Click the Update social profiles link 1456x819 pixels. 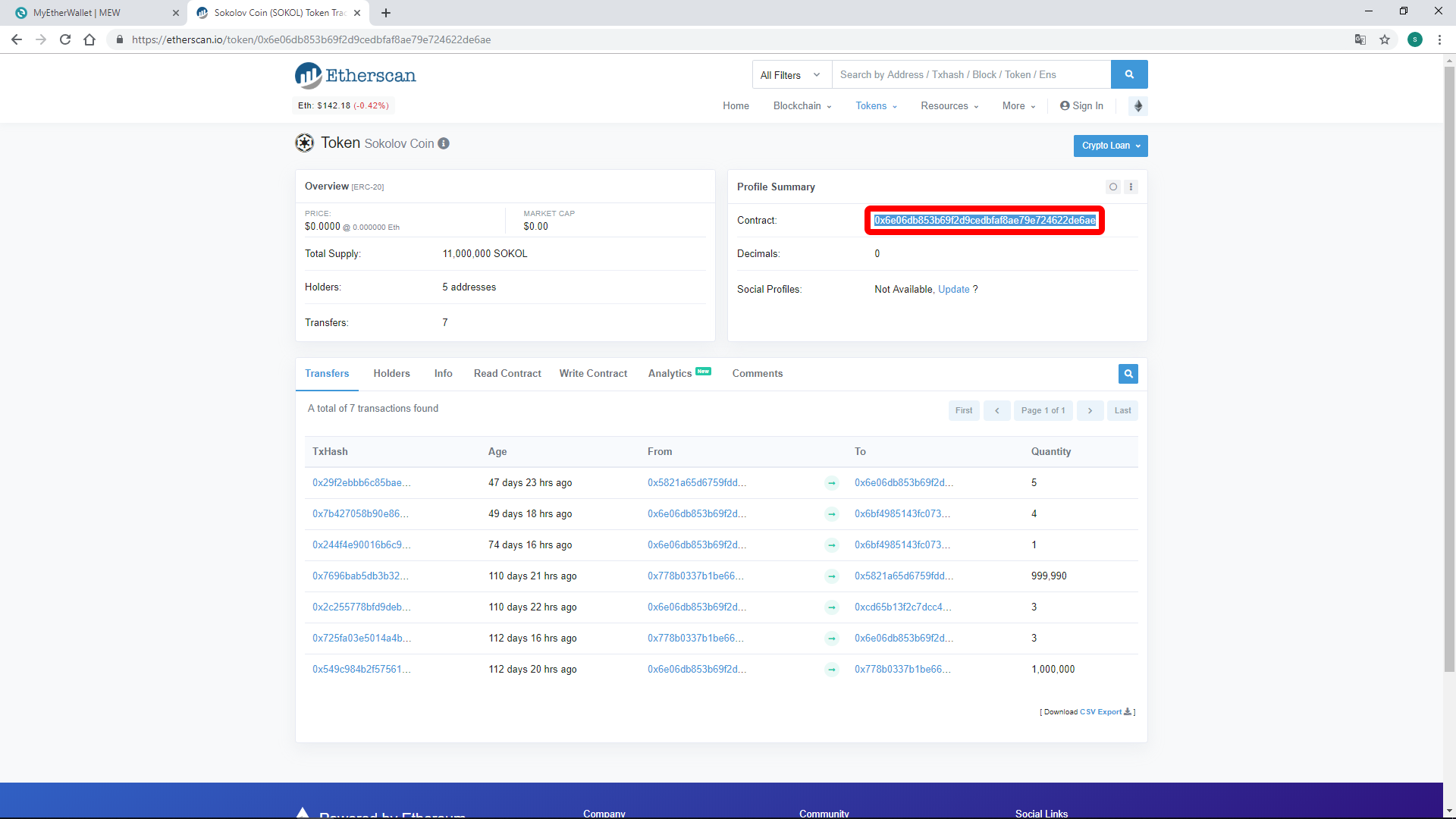(x=954, y=290)
